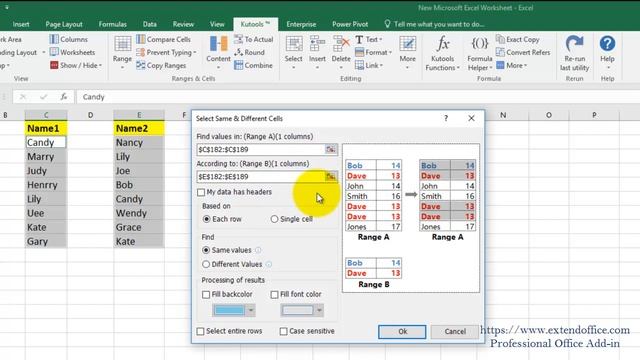Image resolution: width=640 pixels, height=360 pixels.
Task: Enable Fill font color checkbox
Action: [274, 294]
